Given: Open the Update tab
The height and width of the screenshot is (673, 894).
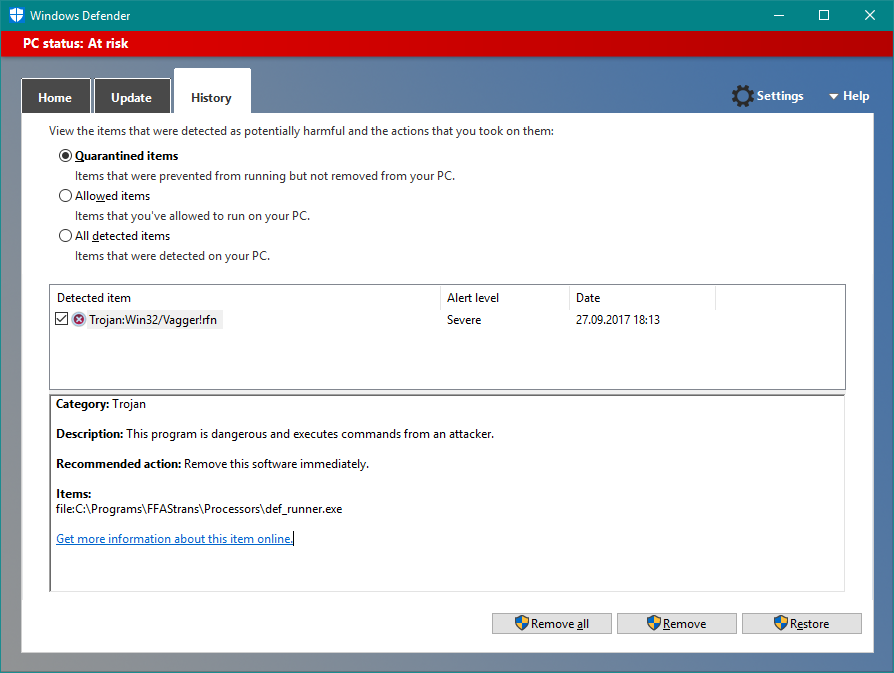Looking at the screenshot, I should [x=132, y=97].
